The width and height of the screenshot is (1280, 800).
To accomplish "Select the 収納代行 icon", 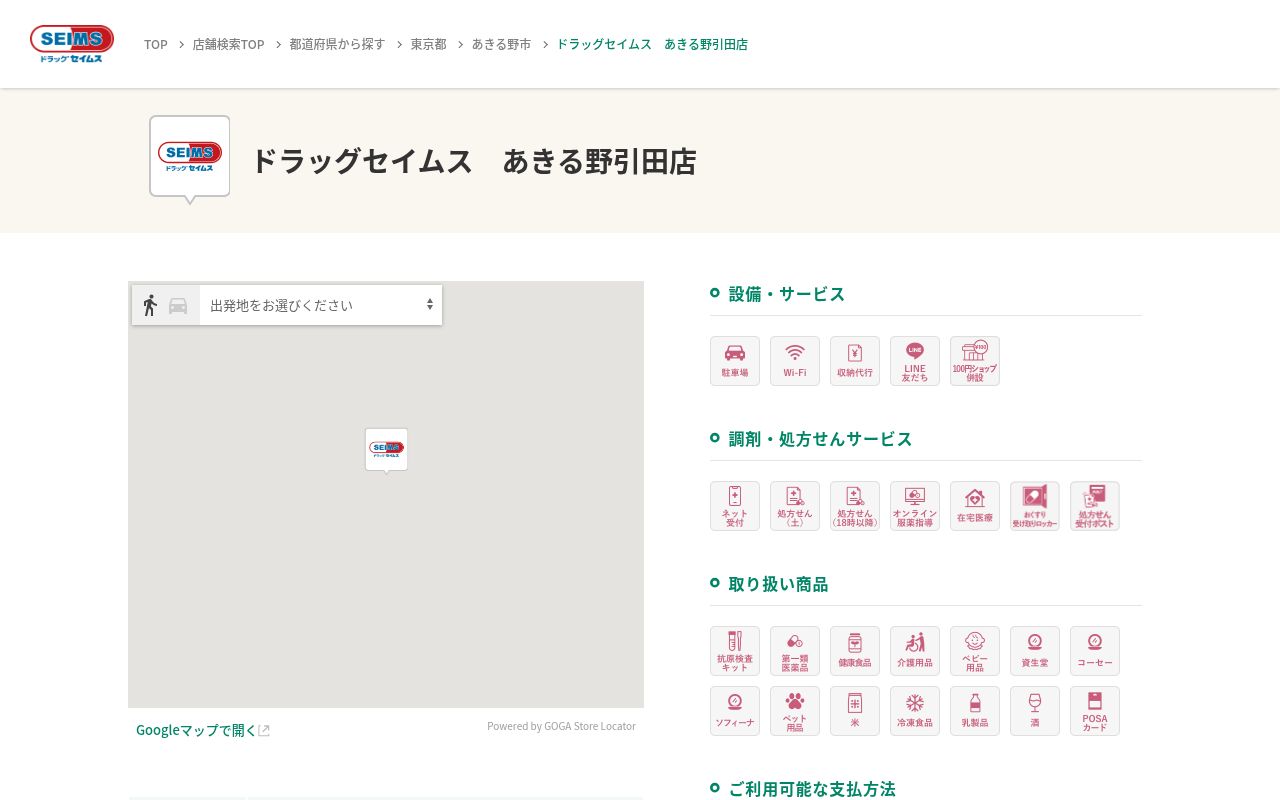I will pos(855,361).
